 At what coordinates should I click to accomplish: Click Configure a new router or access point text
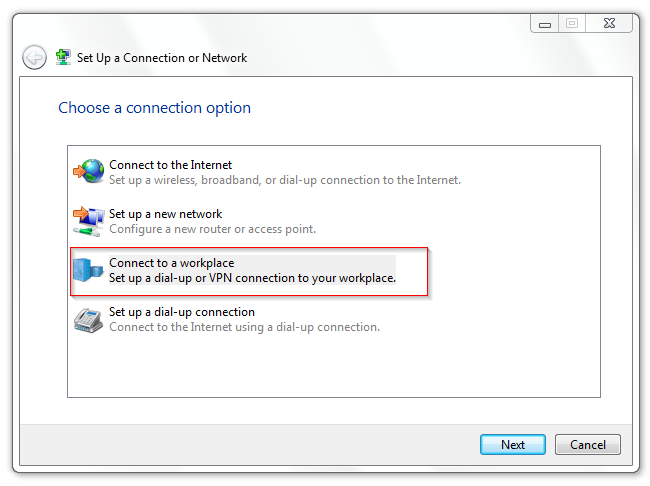pos(212,229)
